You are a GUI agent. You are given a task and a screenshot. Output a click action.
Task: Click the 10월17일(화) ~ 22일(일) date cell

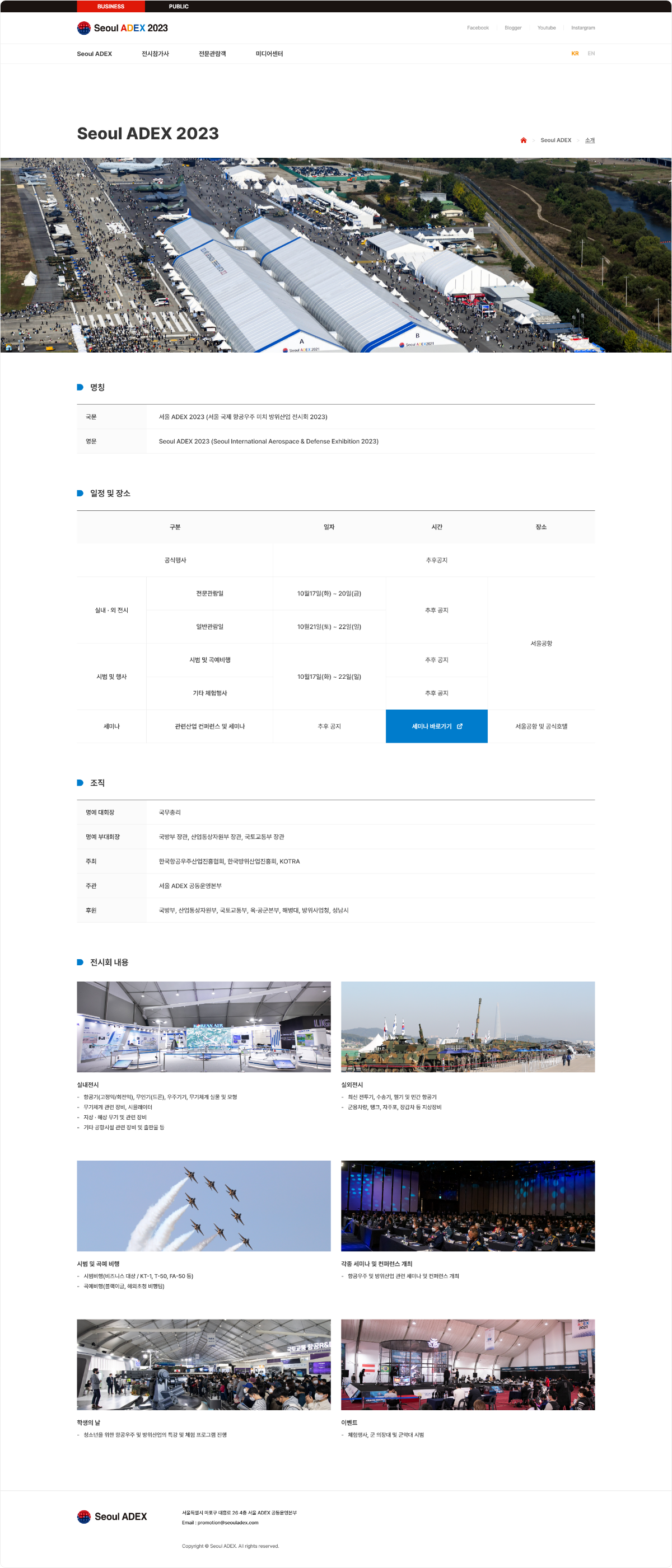click(329, 676)
